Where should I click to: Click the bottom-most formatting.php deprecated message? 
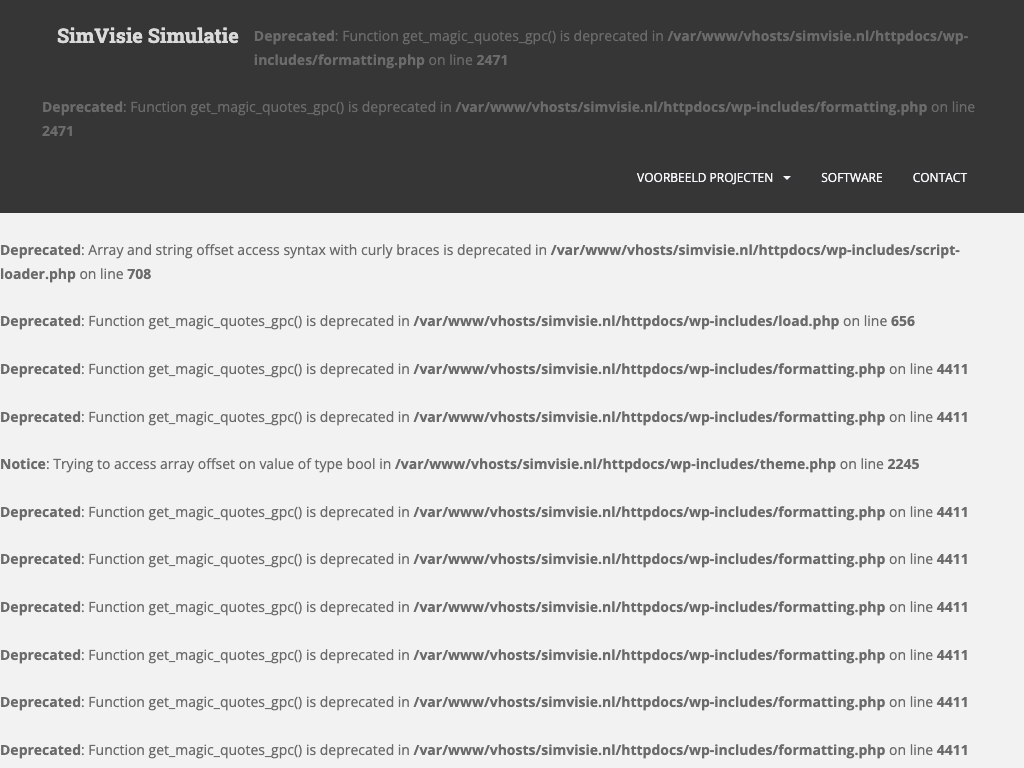484,750
